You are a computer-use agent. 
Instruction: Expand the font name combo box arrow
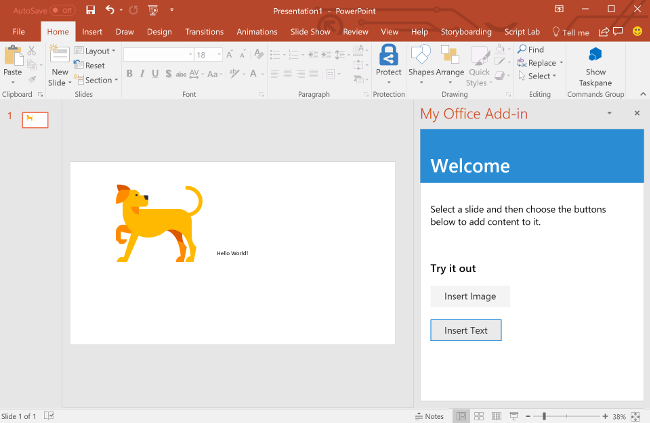pyautogui.click(x=190, y=54)
